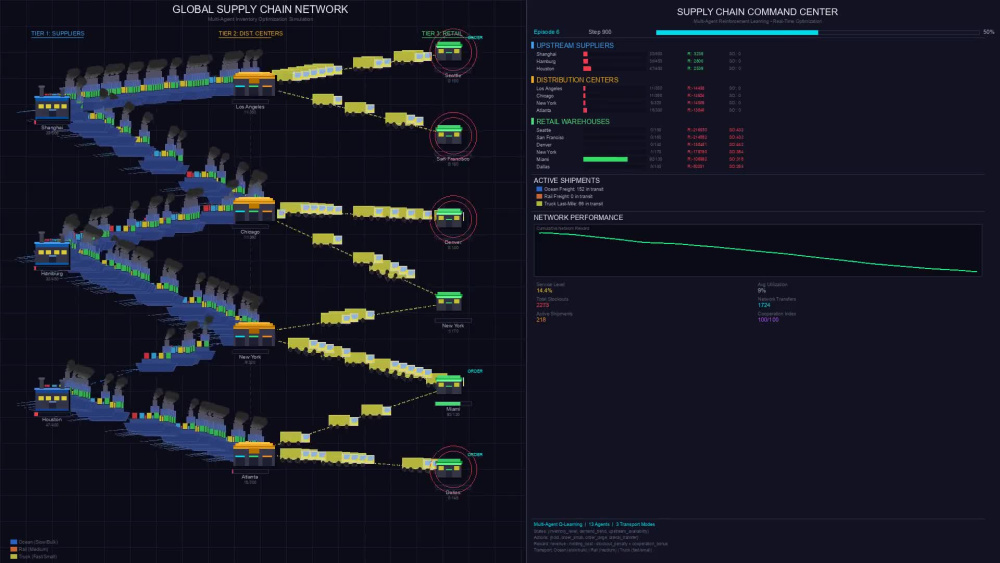Click the ORDER badge above Miami store
Screen dimensions: 1000x563
click(x=475, y=371)
